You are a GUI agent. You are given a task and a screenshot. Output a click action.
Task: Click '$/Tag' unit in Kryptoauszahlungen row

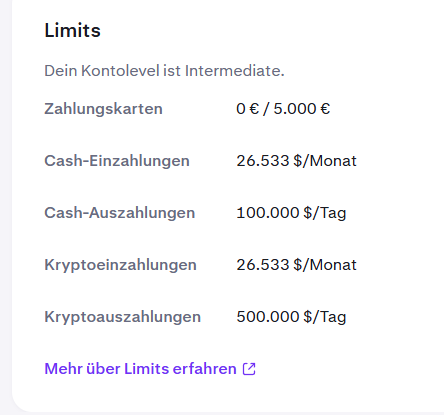[x=325, y=317]
